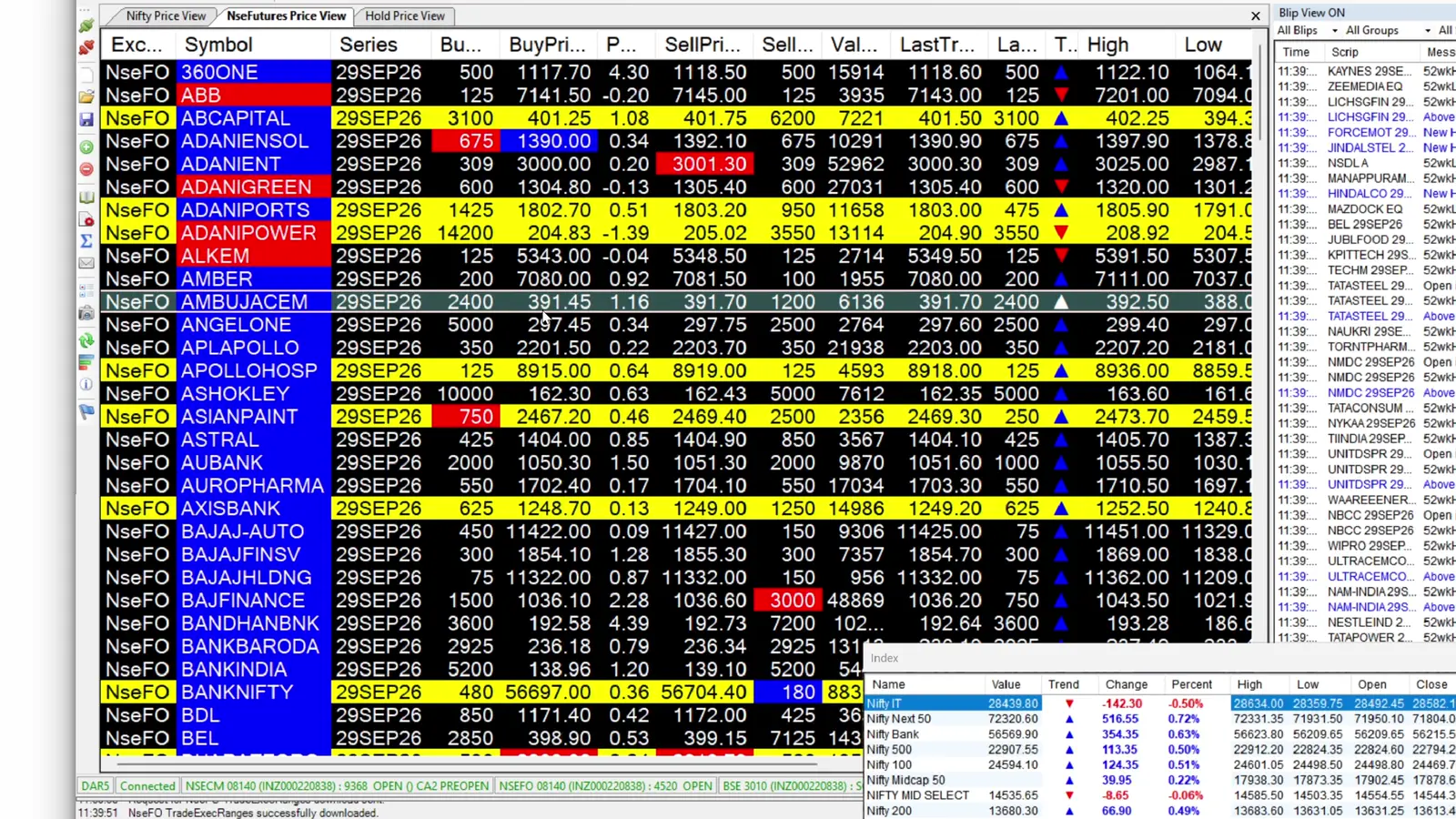Click the Blip View ON title bar
Screen dimensions: 1456x819
tap(1365, 13)
